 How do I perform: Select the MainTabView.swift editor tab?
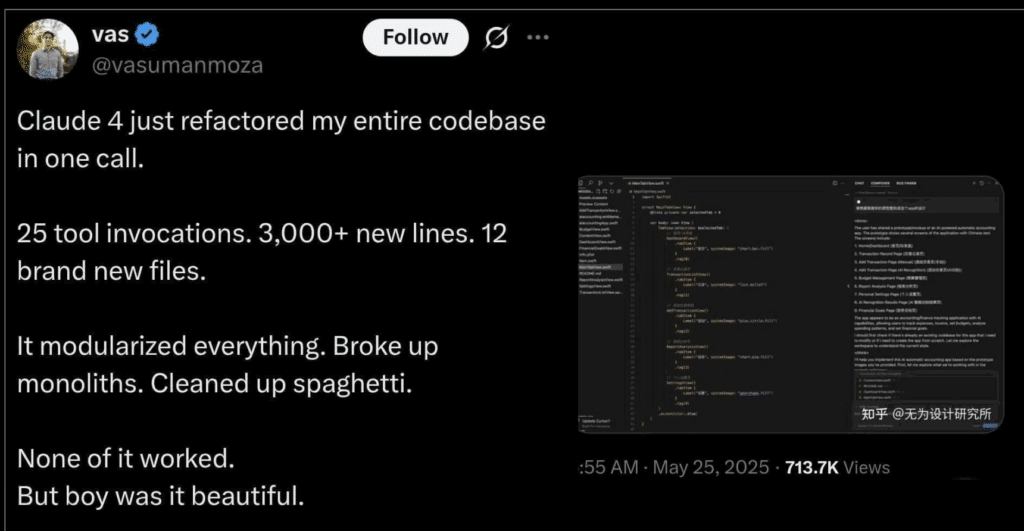[647, 184]
